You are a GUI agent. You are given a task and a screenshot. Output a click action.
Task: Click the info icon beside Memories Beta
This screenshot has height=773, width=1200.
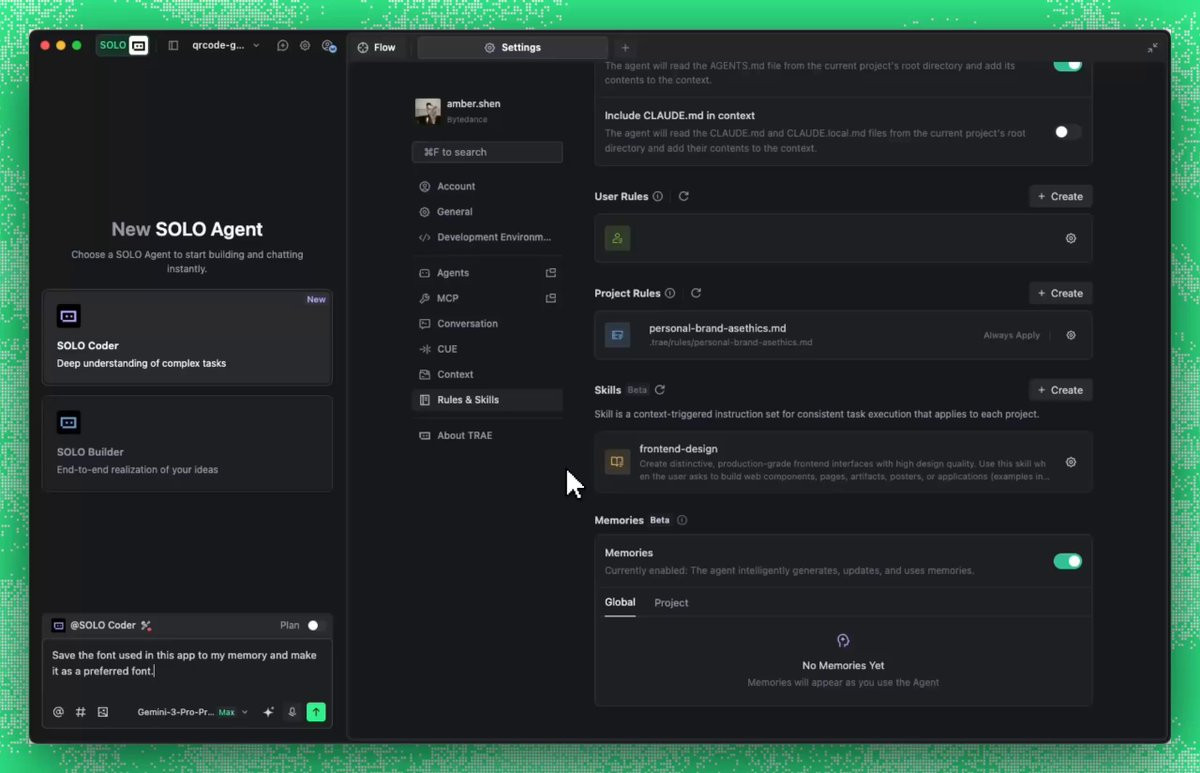682,520
